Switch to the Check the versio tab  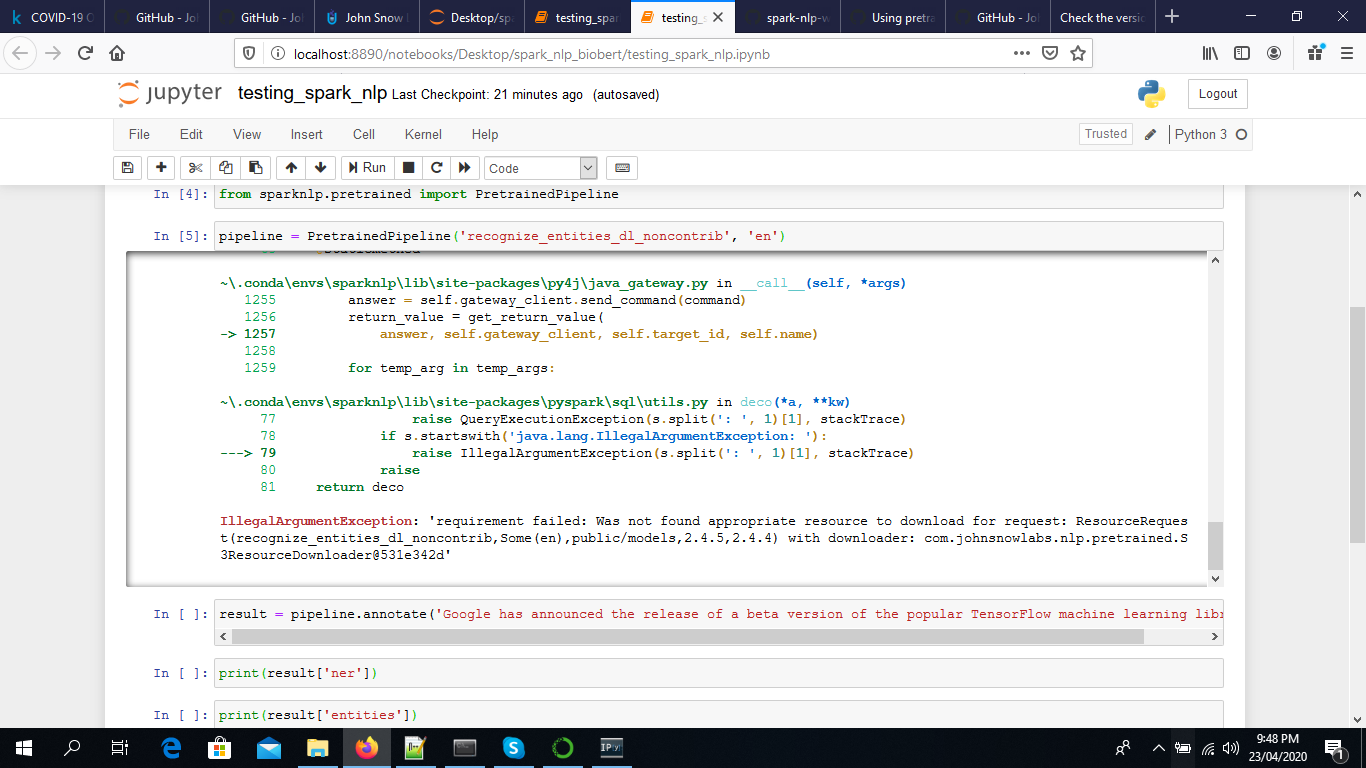(1102, 17)
